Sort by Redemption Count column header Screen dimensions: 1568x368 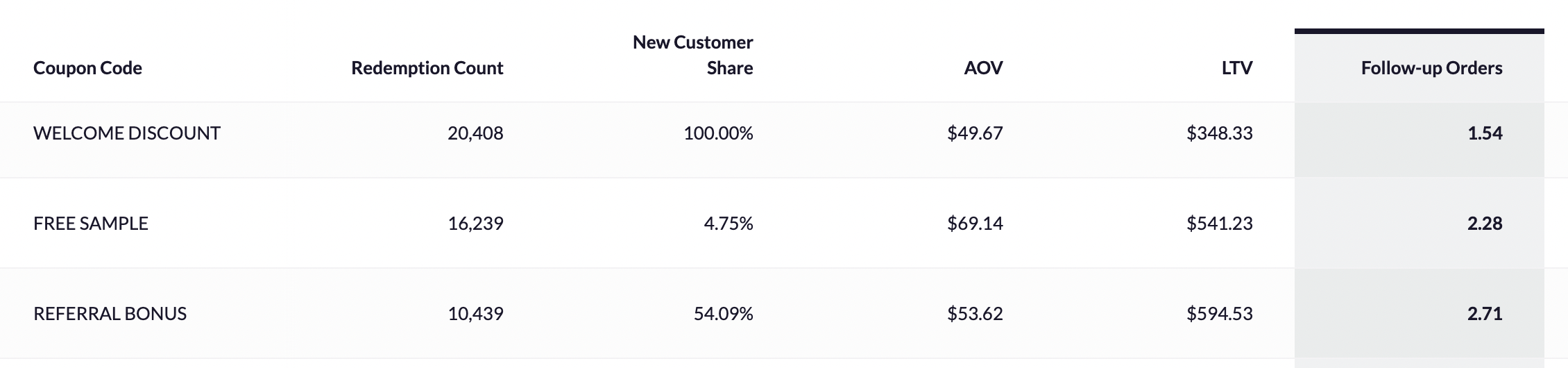coord(427,68)
